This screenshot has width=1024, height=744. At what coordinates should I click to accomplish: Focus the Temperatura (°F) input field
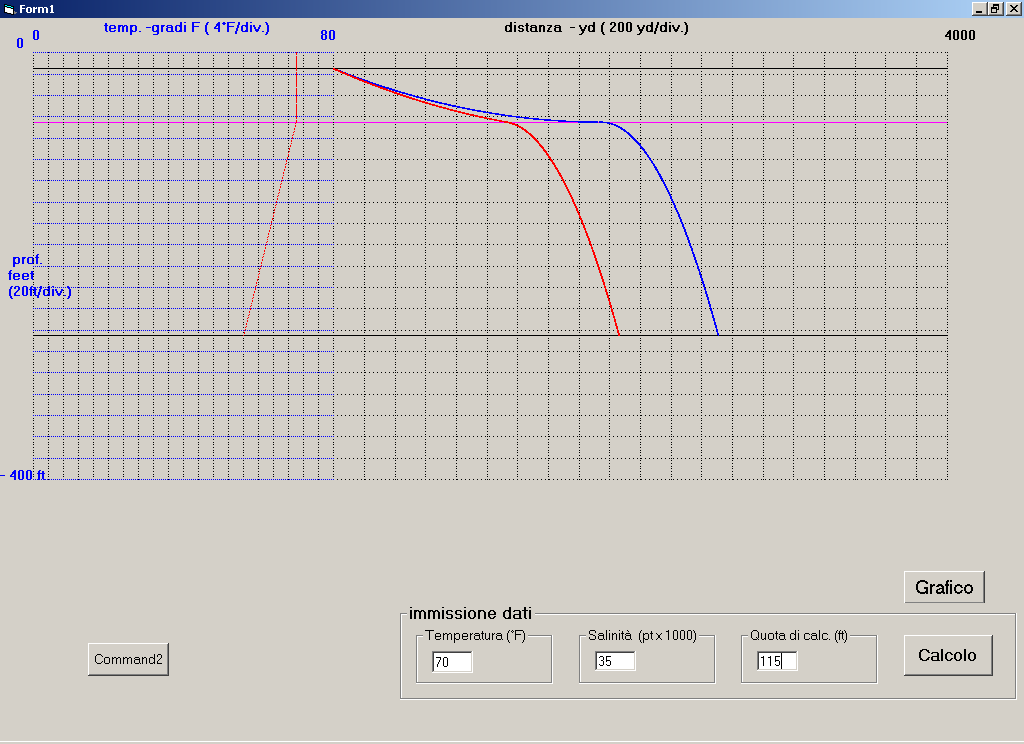point(452,662)
